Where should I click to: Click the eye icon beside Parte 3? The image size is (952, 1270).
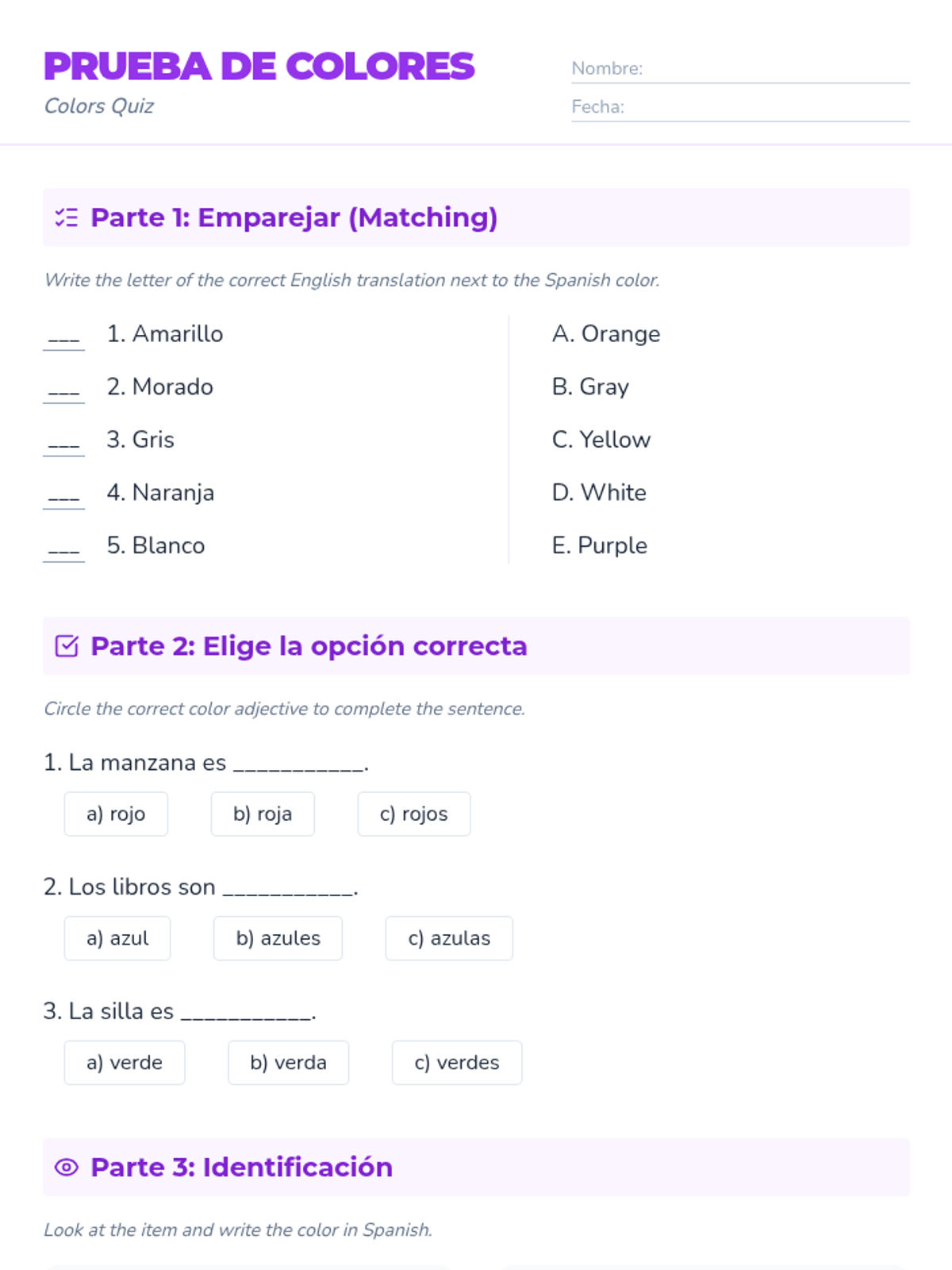pos(67,1167)
